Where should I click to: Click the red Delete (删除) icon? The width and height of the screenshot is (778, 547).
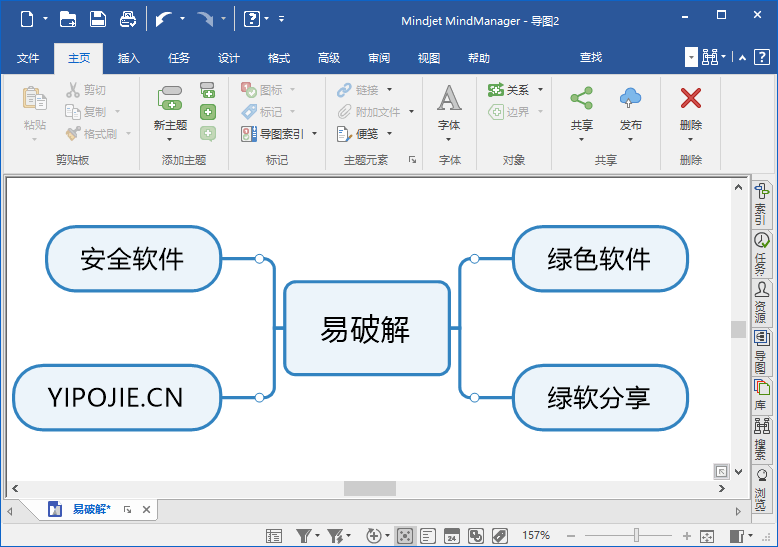coord(690,98)
